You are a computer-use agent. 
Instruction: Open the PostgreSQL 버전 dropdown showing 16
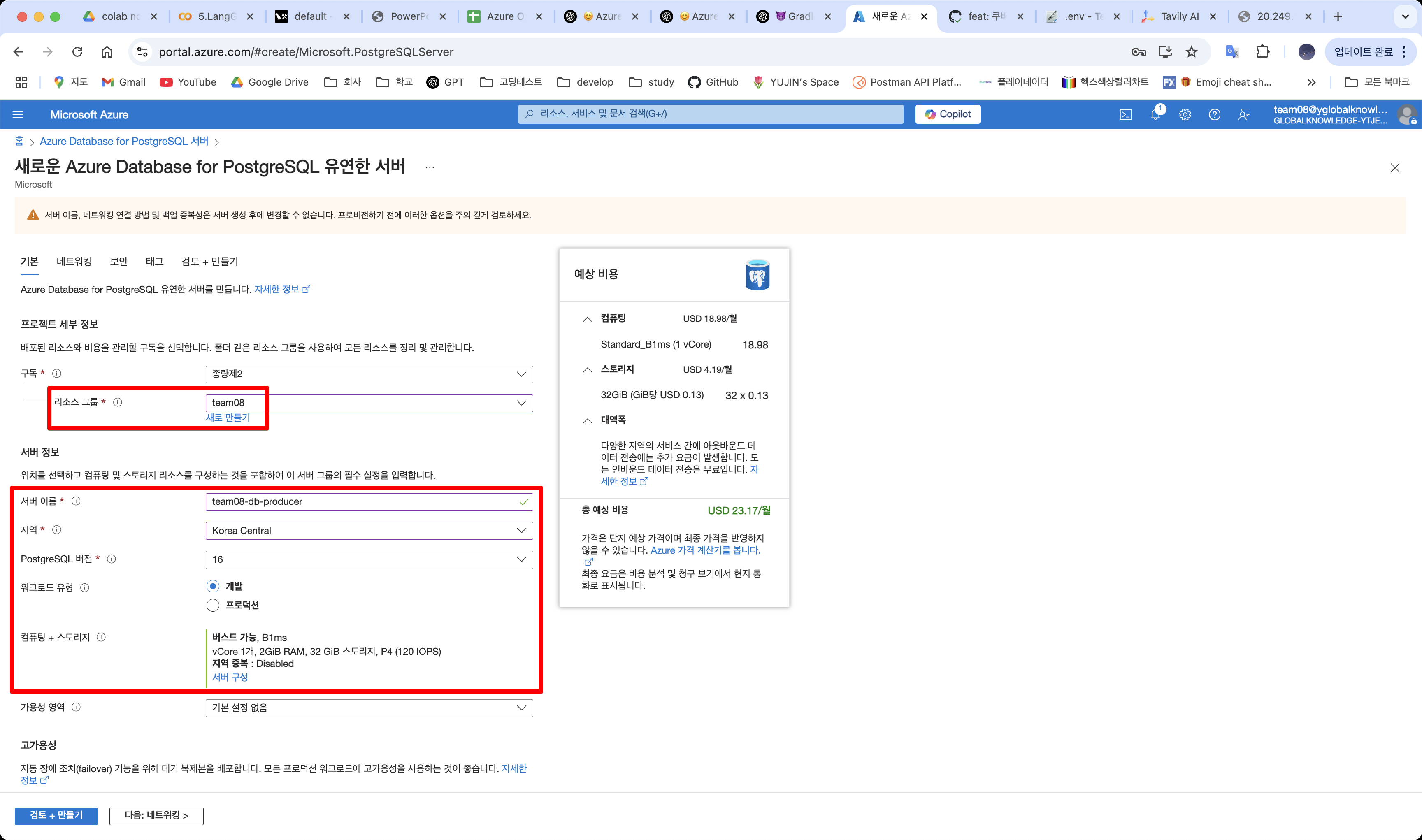[369, 560]
